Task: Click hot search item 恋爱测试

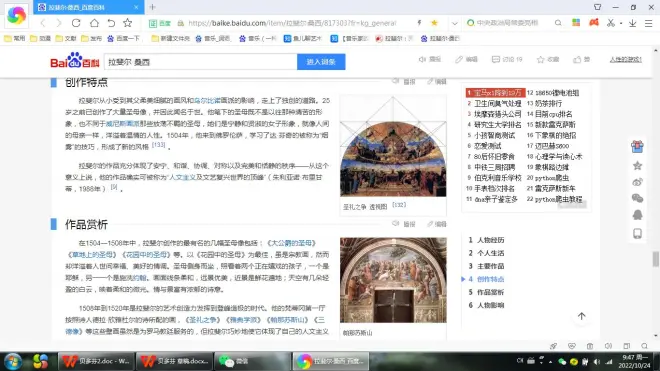Action: point(487,146)
